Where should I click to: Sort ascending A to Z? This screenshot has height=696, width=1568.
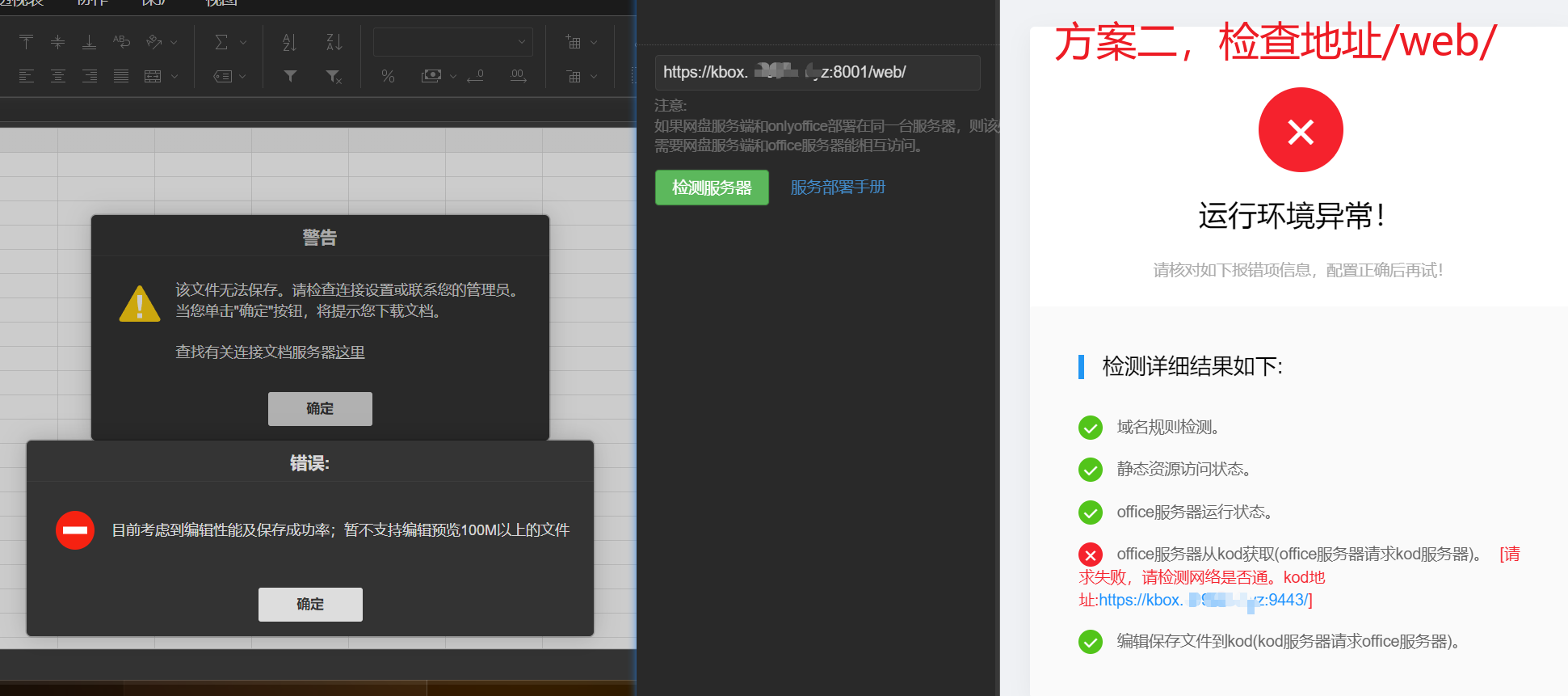pos(289,42)
